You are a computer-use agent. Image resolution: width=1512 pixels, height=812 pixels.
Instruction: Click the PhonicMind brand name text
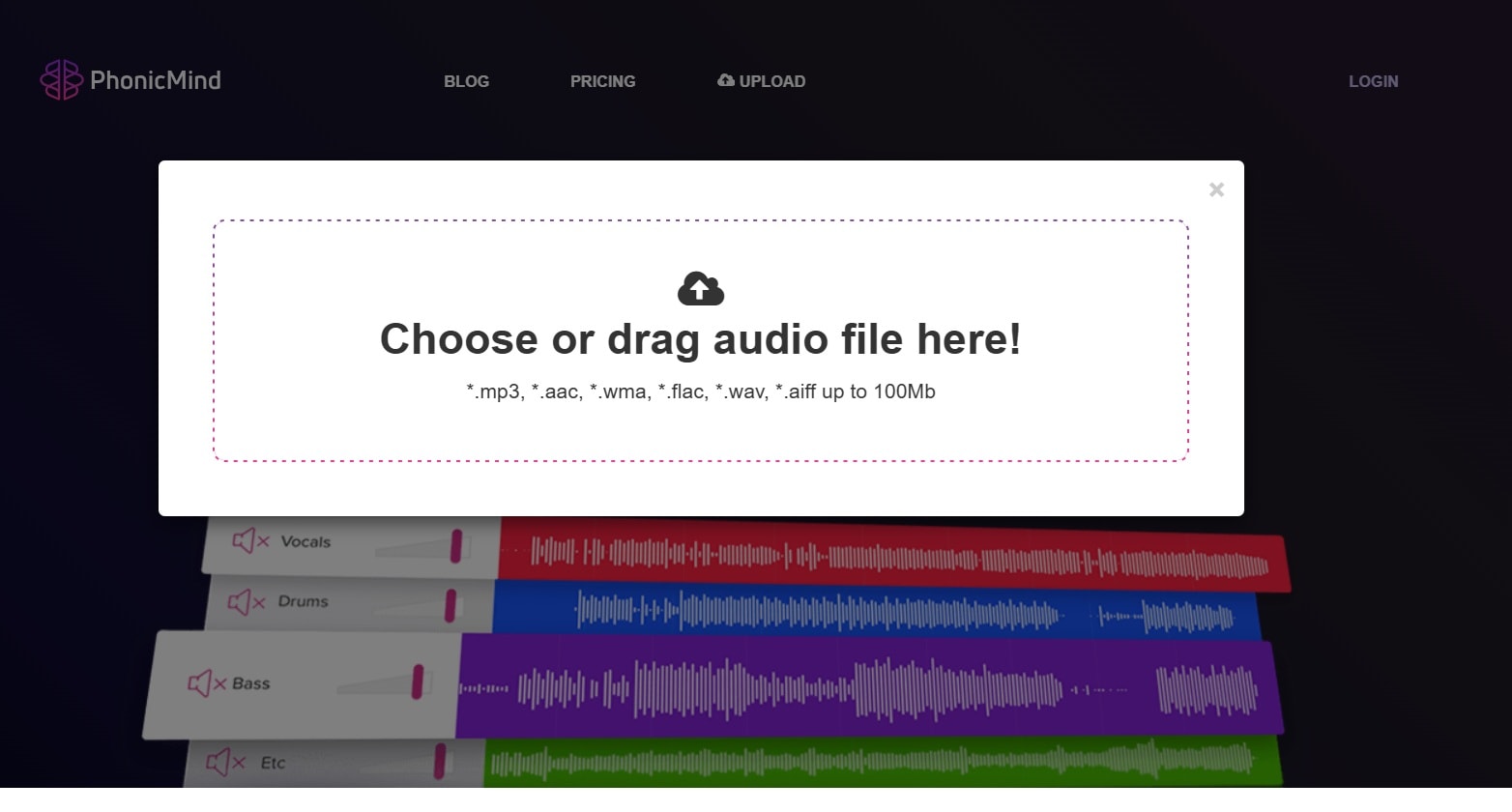click(x=156, y=80)
